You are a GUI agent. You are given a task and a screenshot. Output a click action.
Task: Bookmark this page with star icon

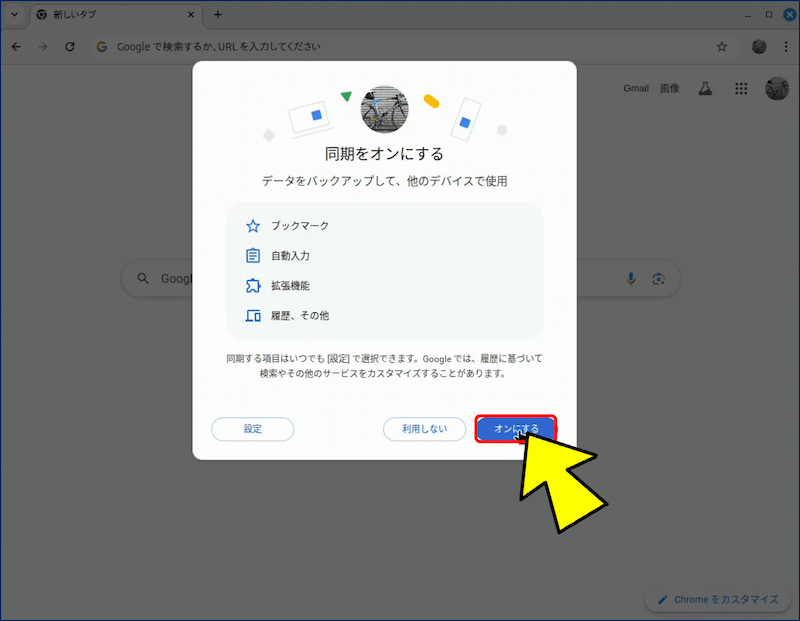(x=722, y=47)
